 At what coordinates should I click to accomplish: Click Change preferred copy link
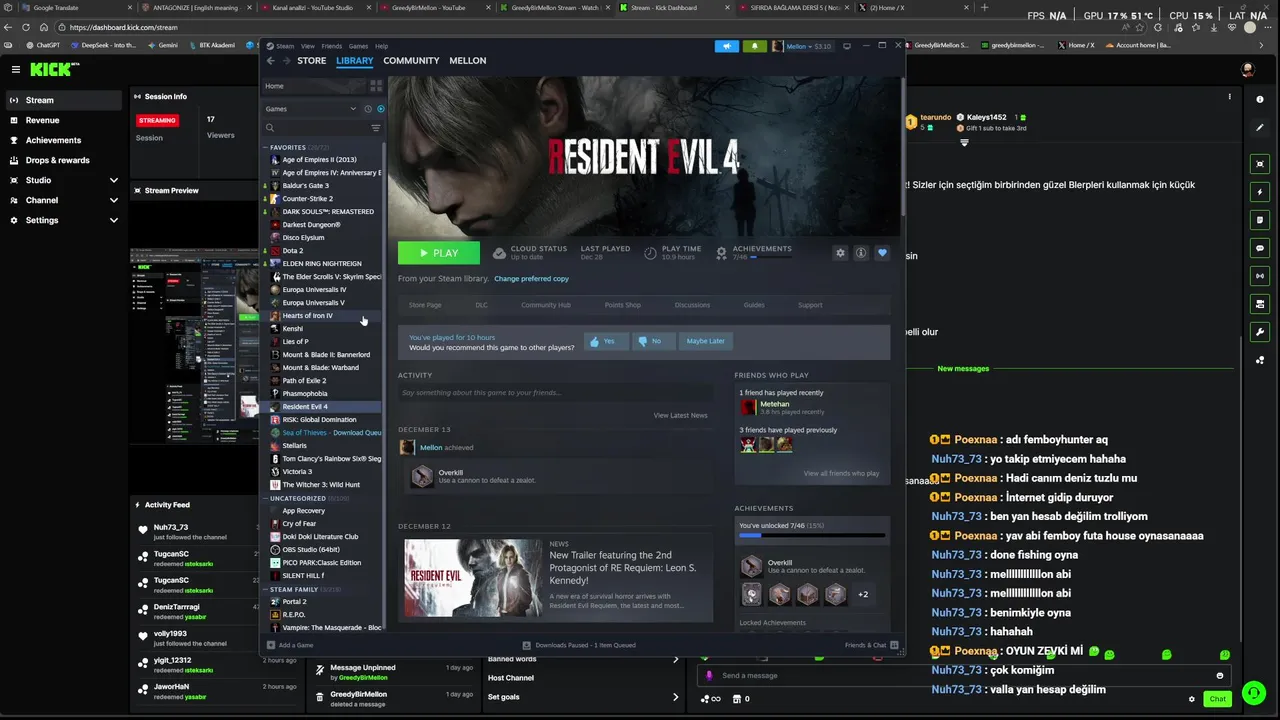click(x=531, y=279)
